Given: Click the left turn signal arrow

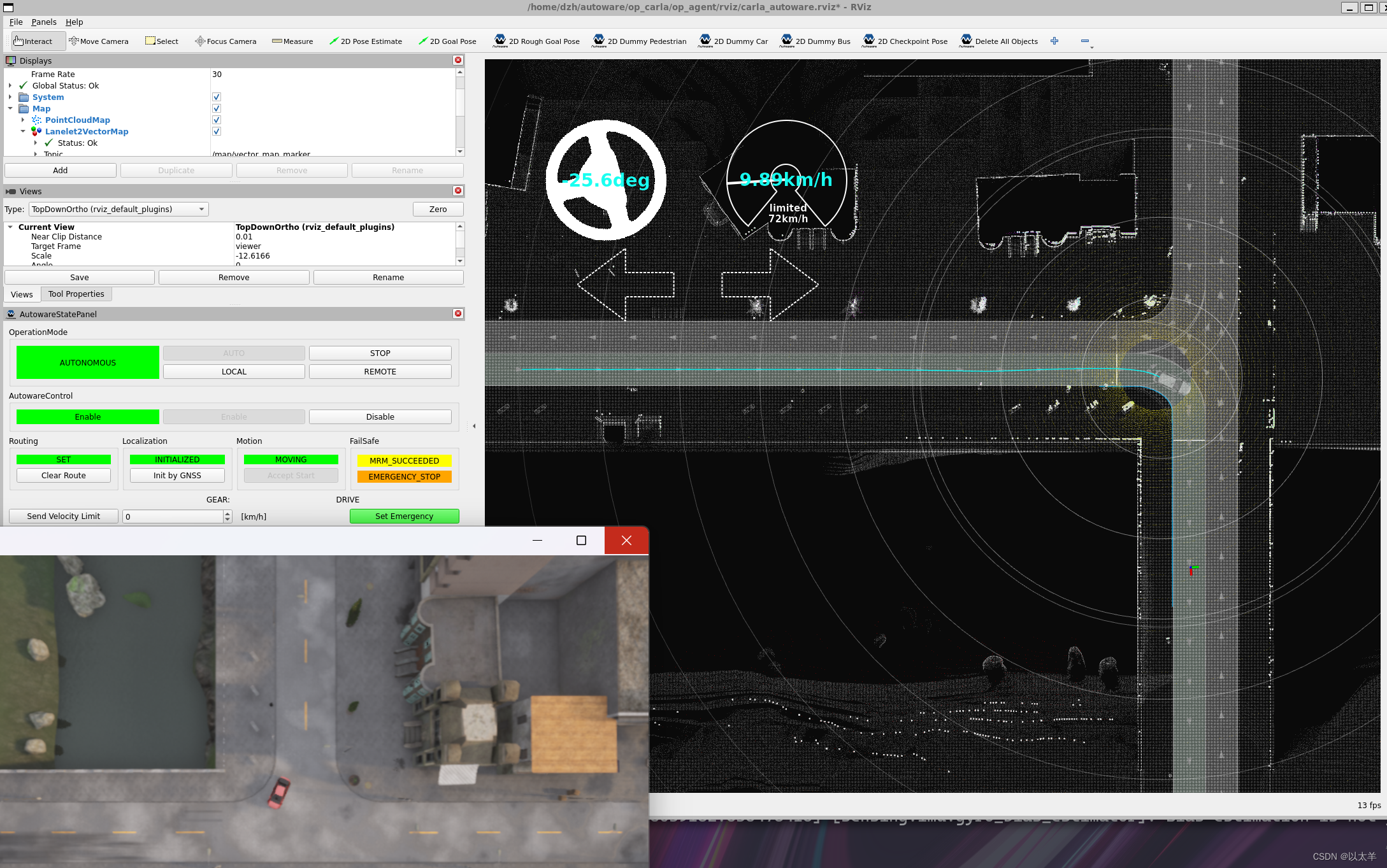Looking at the screenshot, I should 626,285.
